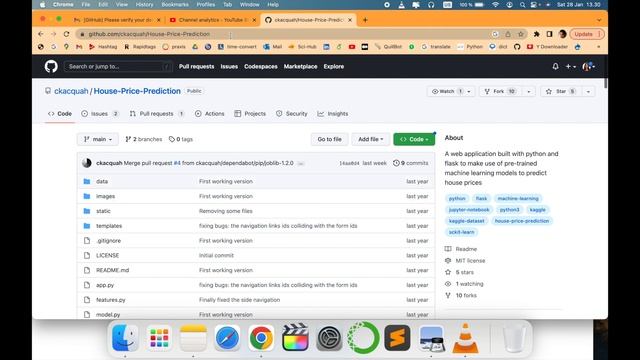The image size is (640, 360).
Task: Expand the Star lists dropdown arrow
Action: 588,91
